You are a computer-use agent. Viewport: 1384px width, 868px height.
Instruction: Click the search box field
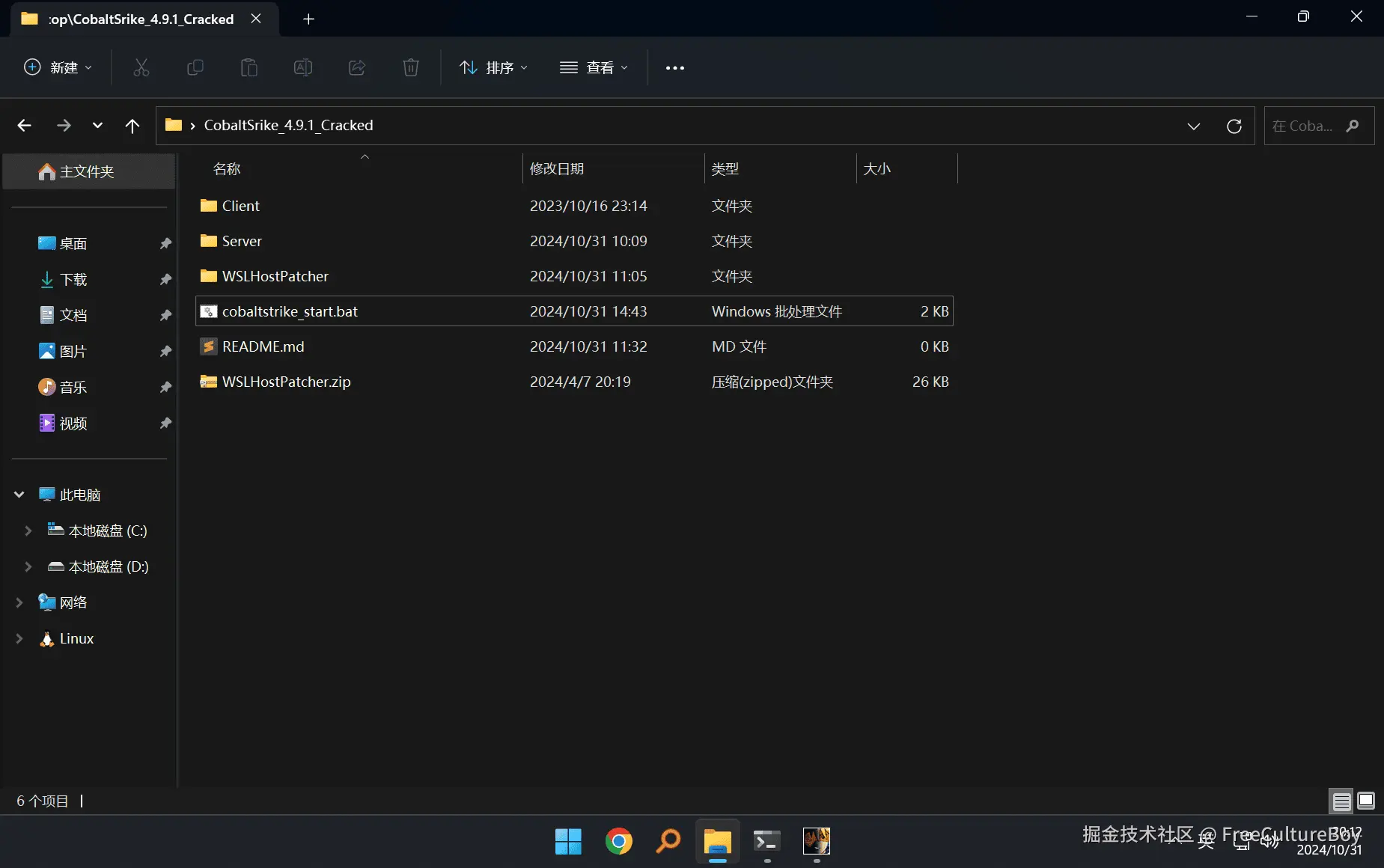click(x=1319, y=126)
